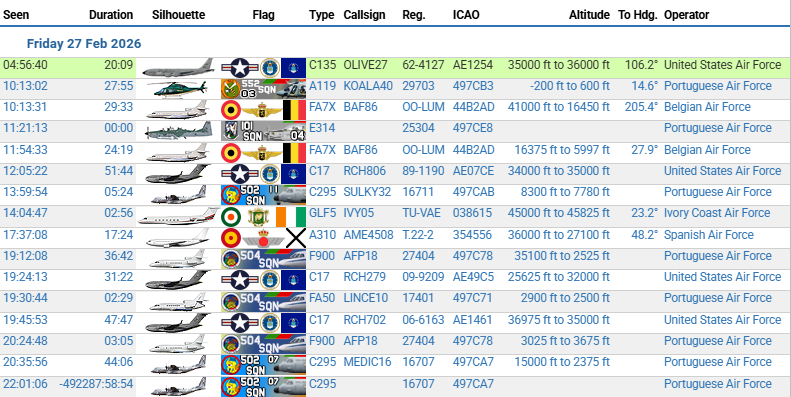
Task: Open Spanish Air Force operator link
Action: 709,235
